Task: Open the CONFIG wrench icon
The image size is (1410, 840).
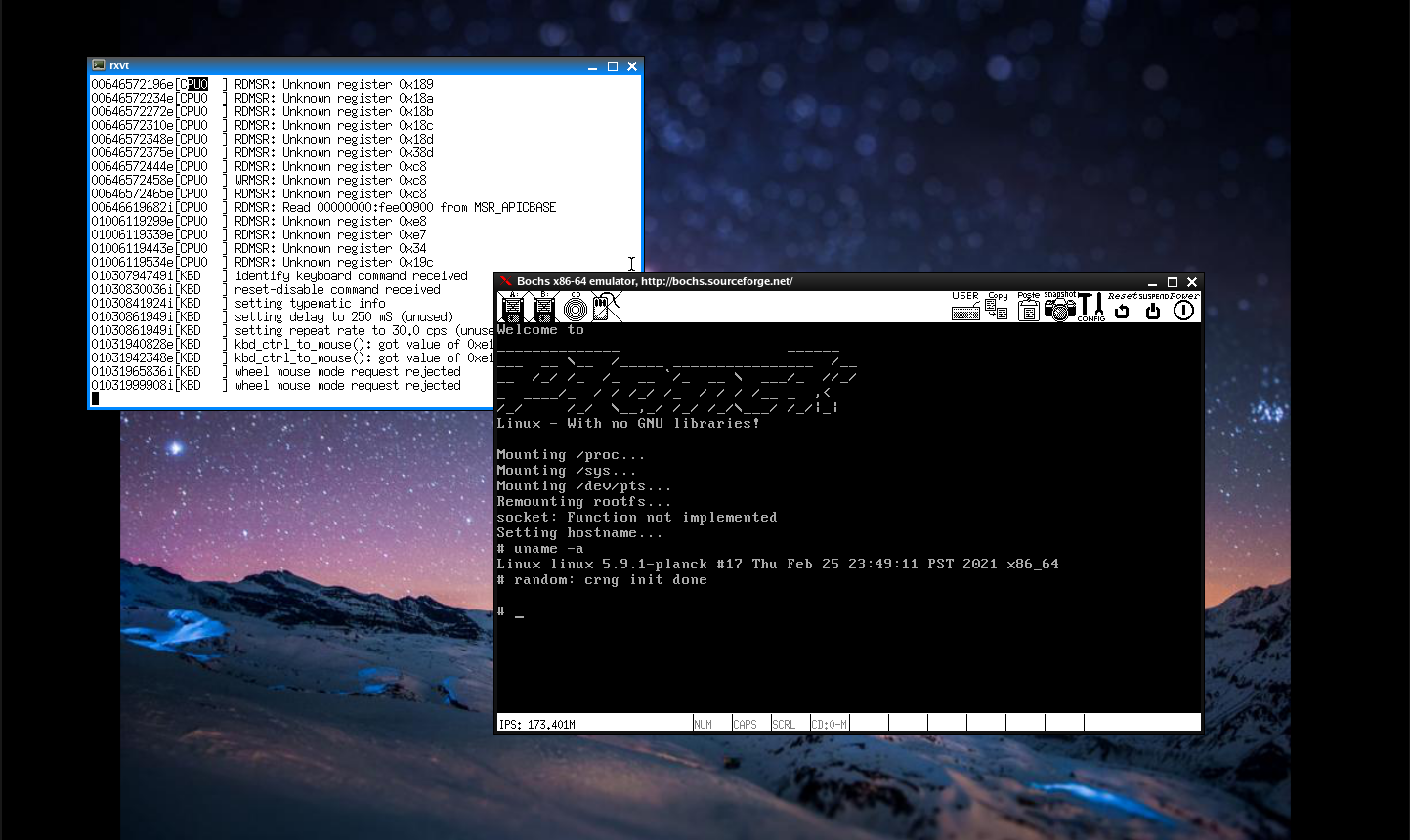Action: coord(1090,307)
